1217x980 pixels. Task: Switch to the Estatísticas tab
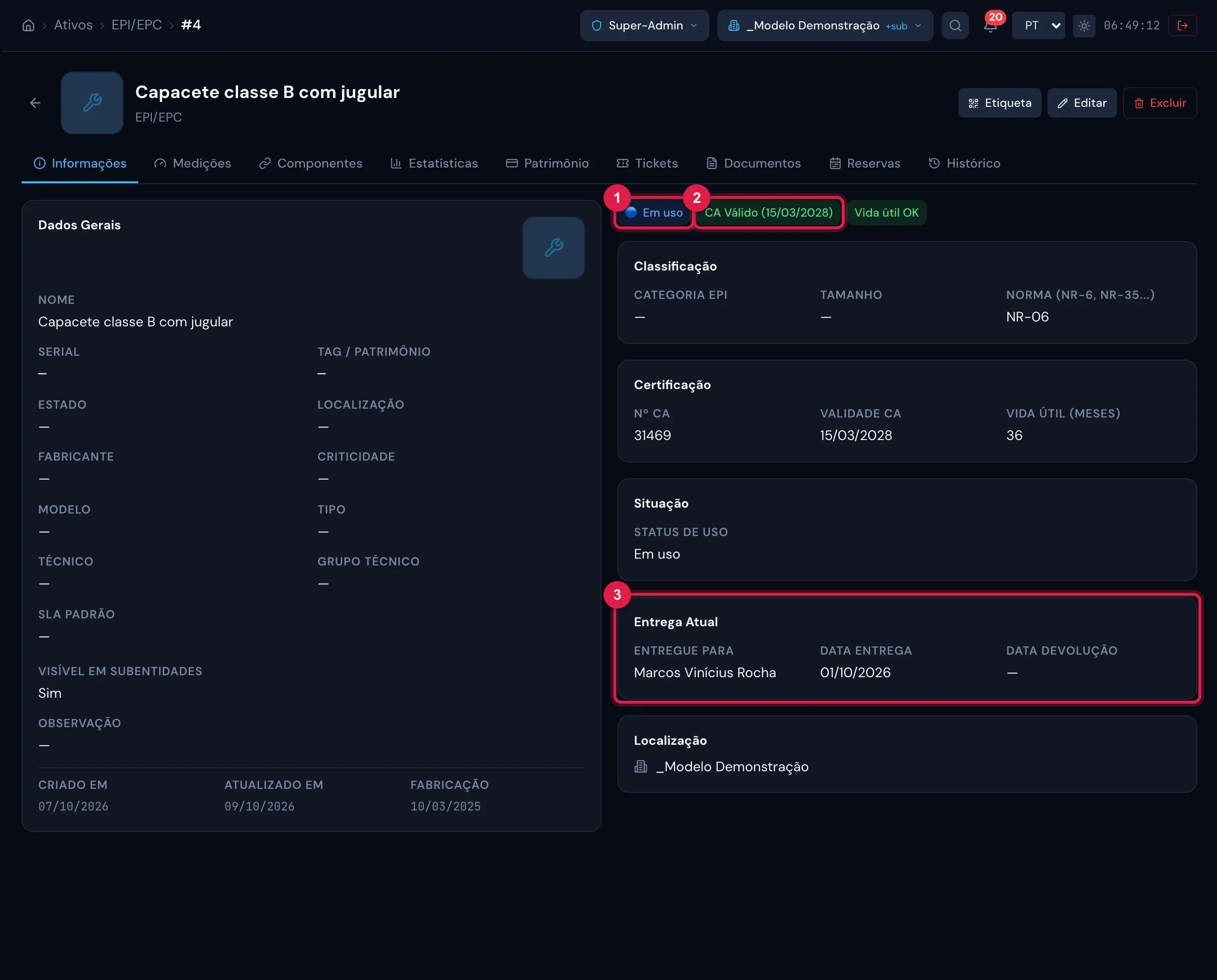[434, 163]
